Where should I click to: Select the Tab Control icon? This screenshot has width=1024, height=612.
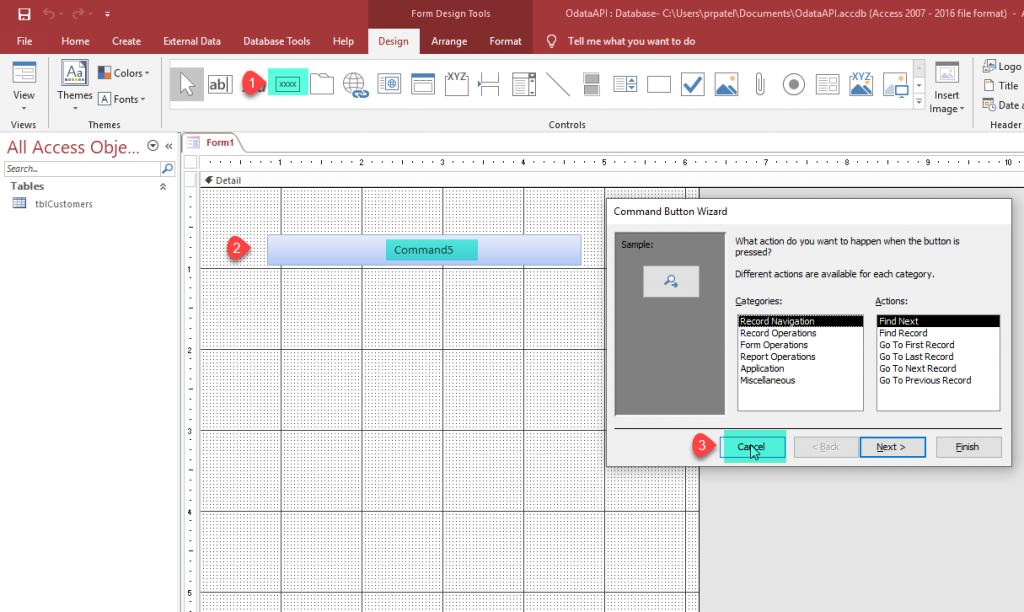click(322, 84)
